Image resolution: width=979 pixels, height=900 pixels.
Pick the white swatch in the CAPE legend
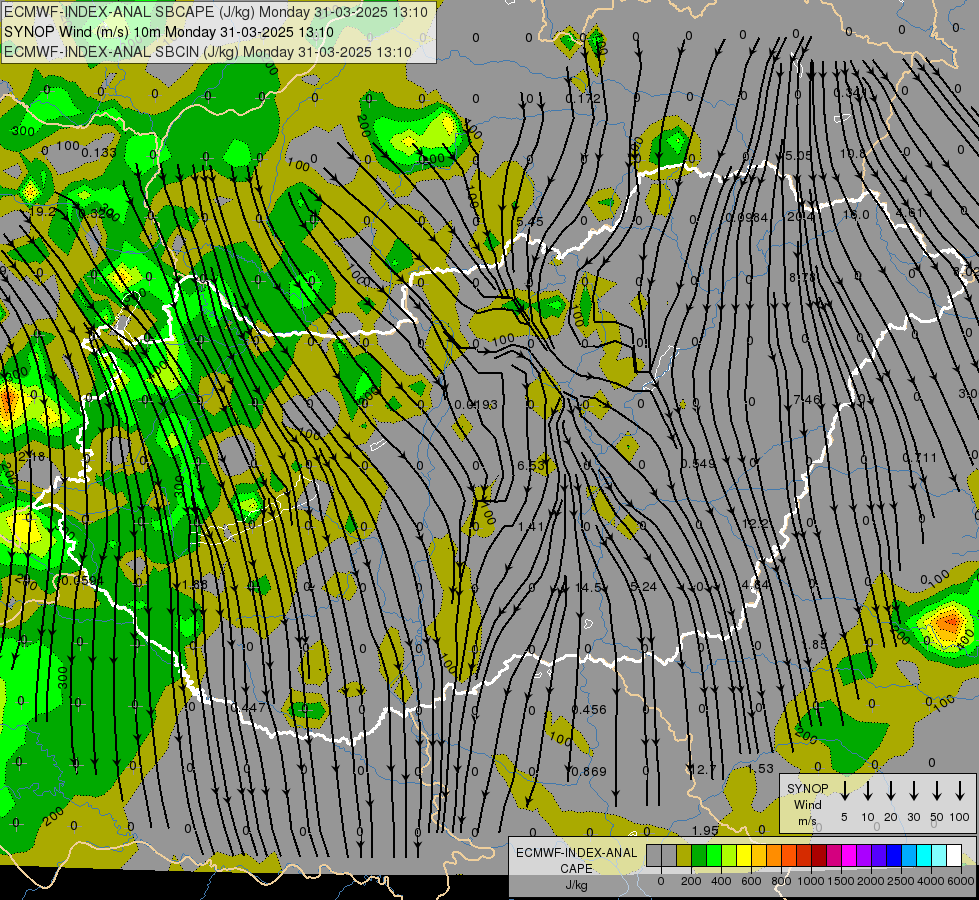point(953,855)
